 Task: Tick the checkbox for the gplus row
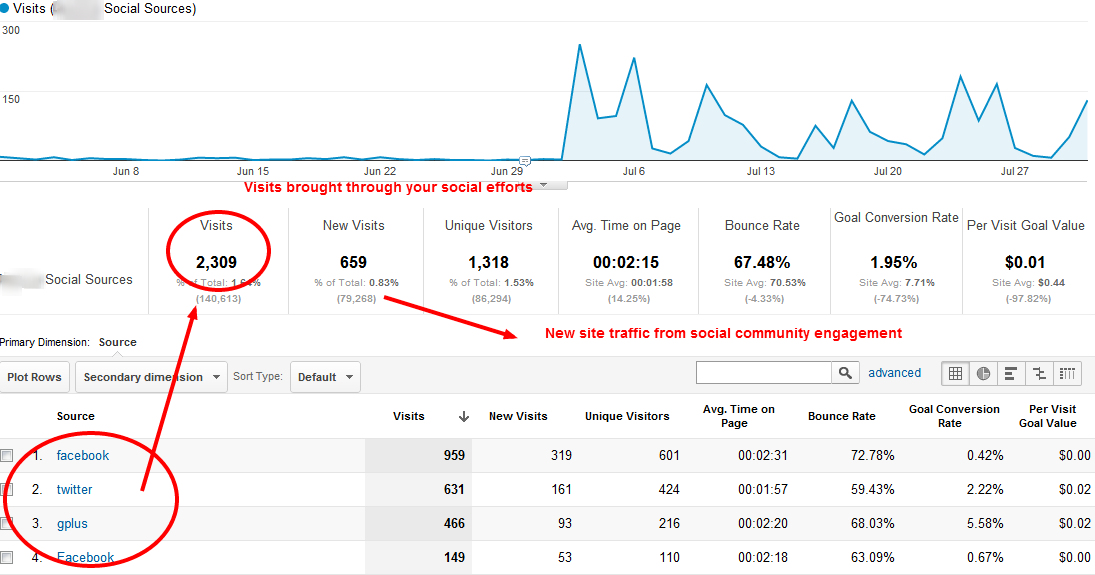click(7, 523)
